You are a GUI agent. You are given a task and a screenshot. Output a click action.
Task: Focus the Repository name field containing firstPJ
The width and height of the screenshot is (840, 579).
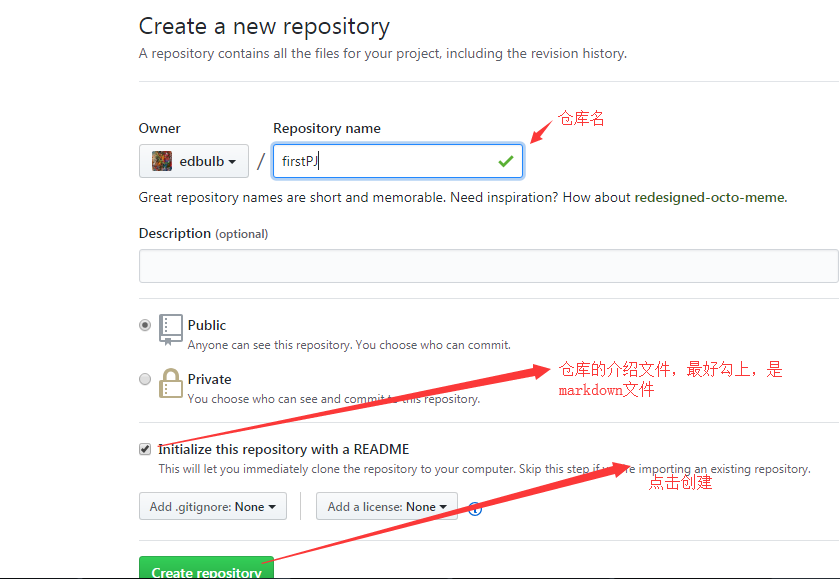(x=398, y=161)
